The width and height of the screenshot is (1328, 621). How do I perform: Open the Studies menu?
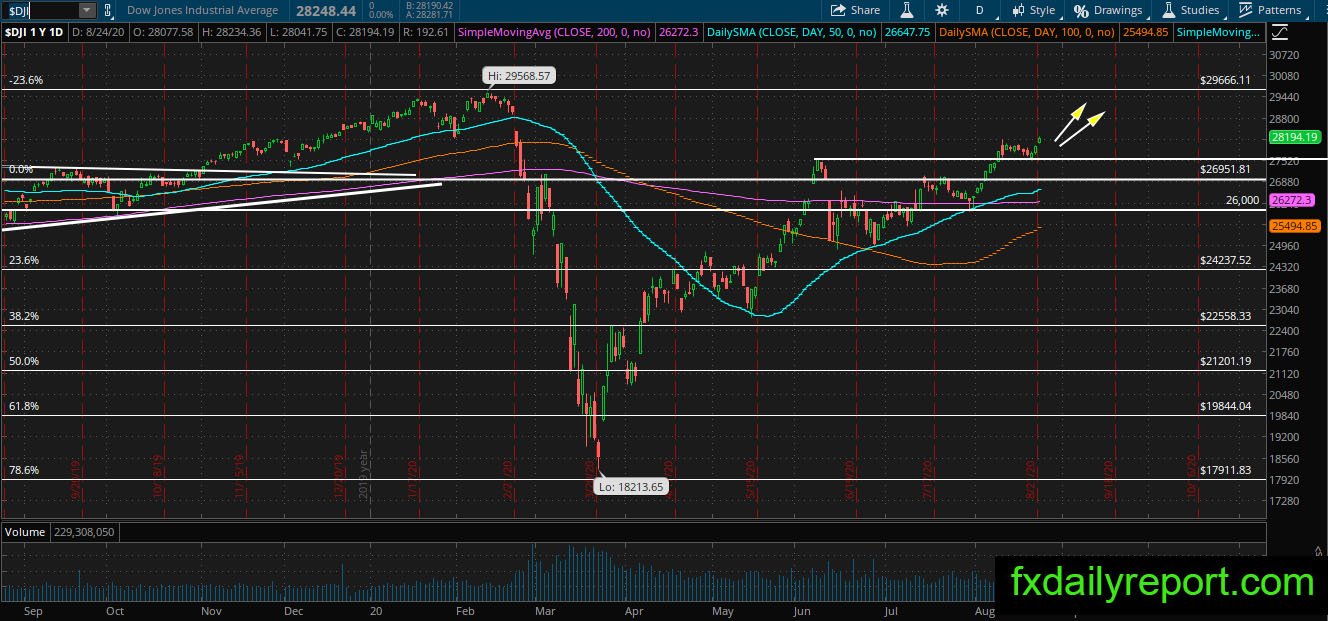1190,10
